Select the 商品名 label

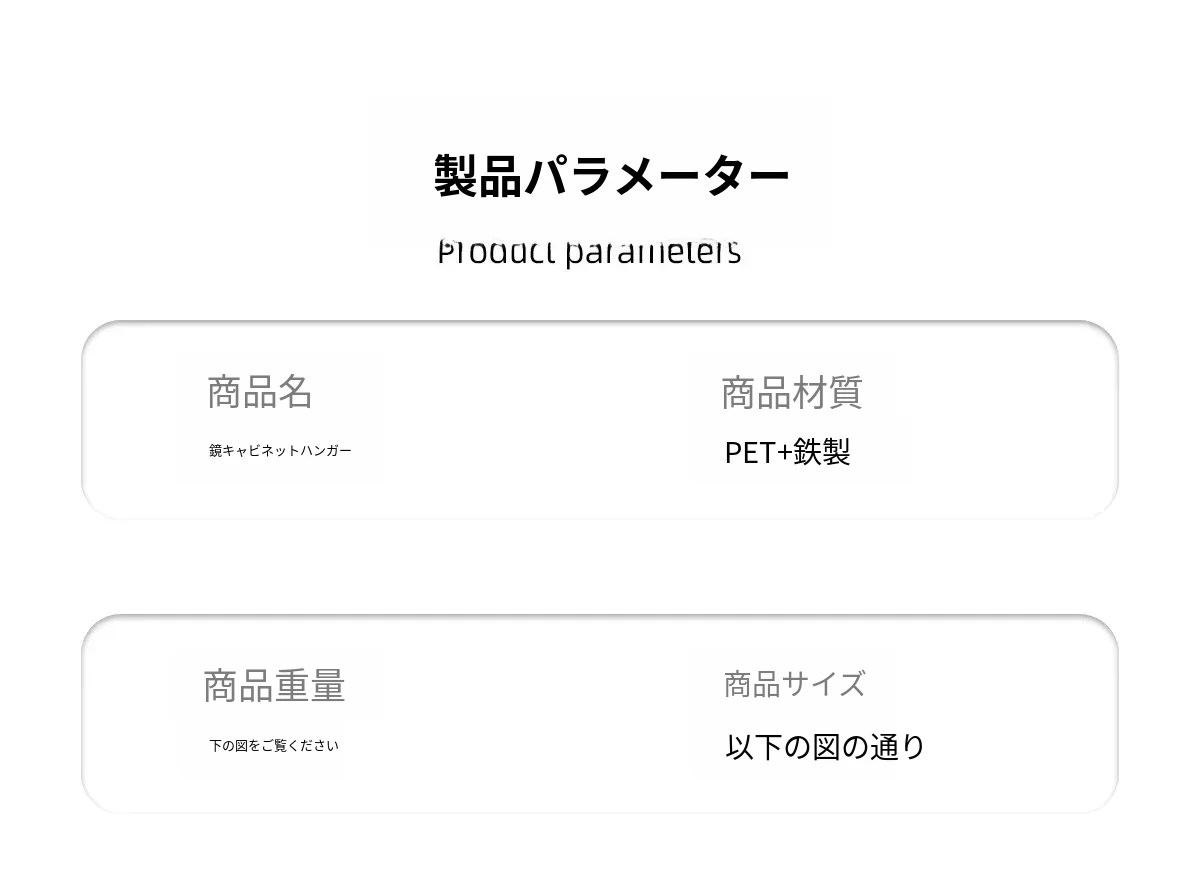pyautogui.click(x=260, y=392)
